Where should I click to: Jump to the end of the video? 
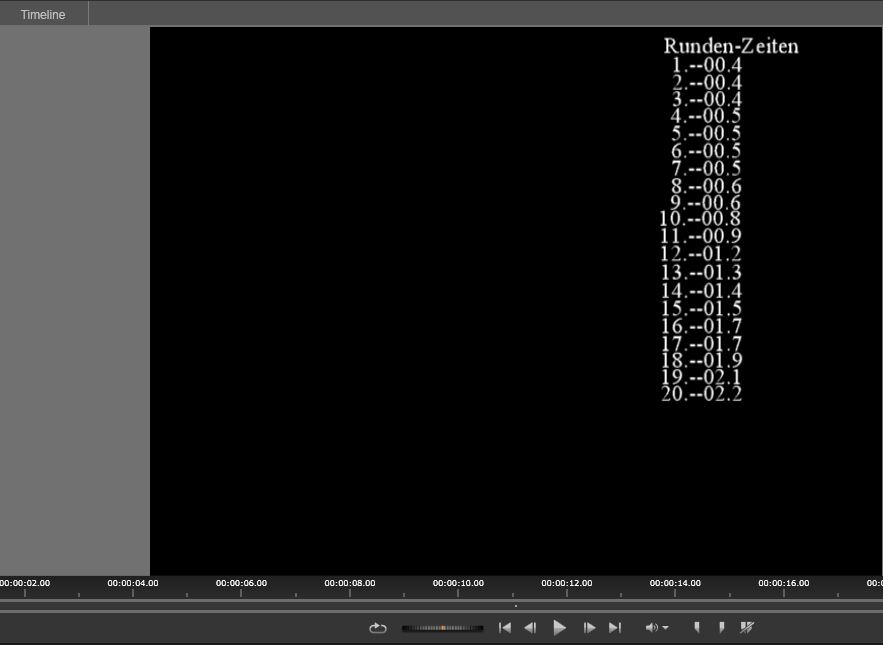(615, 627)
